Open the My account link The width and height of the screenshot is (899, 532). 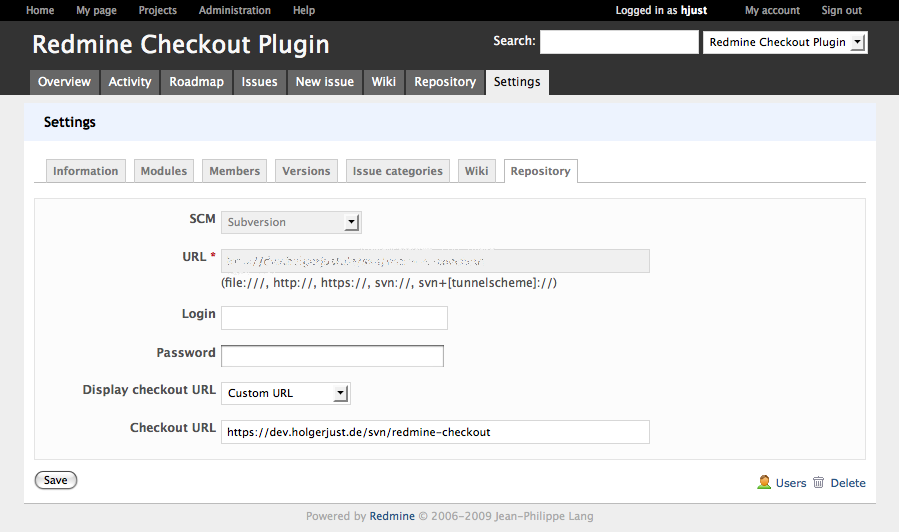click(x=772, y=10)
